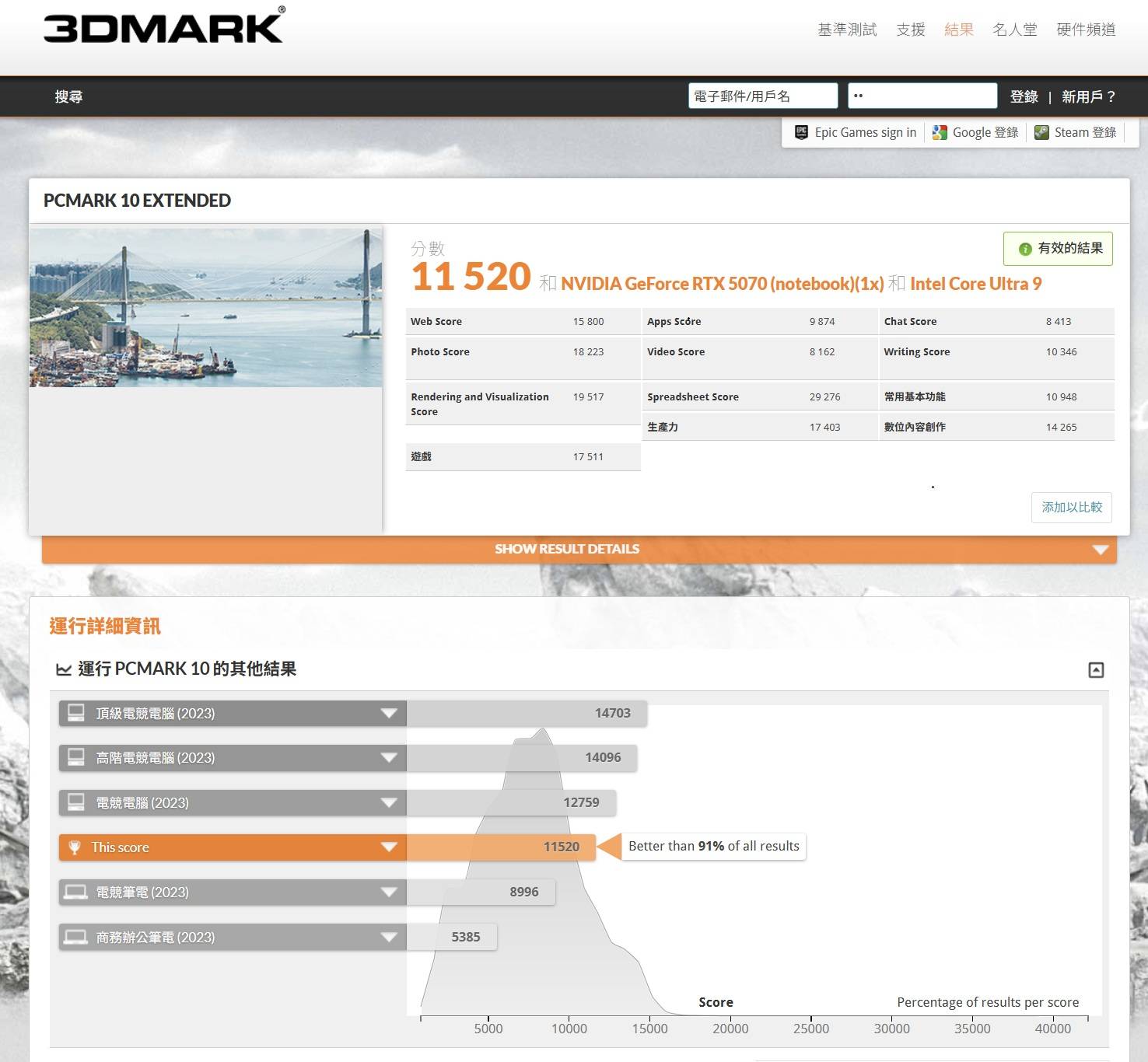
Task: Click the chart icon beside 運行 PCMARK 10 的其他結果
Action: point(64,669)
